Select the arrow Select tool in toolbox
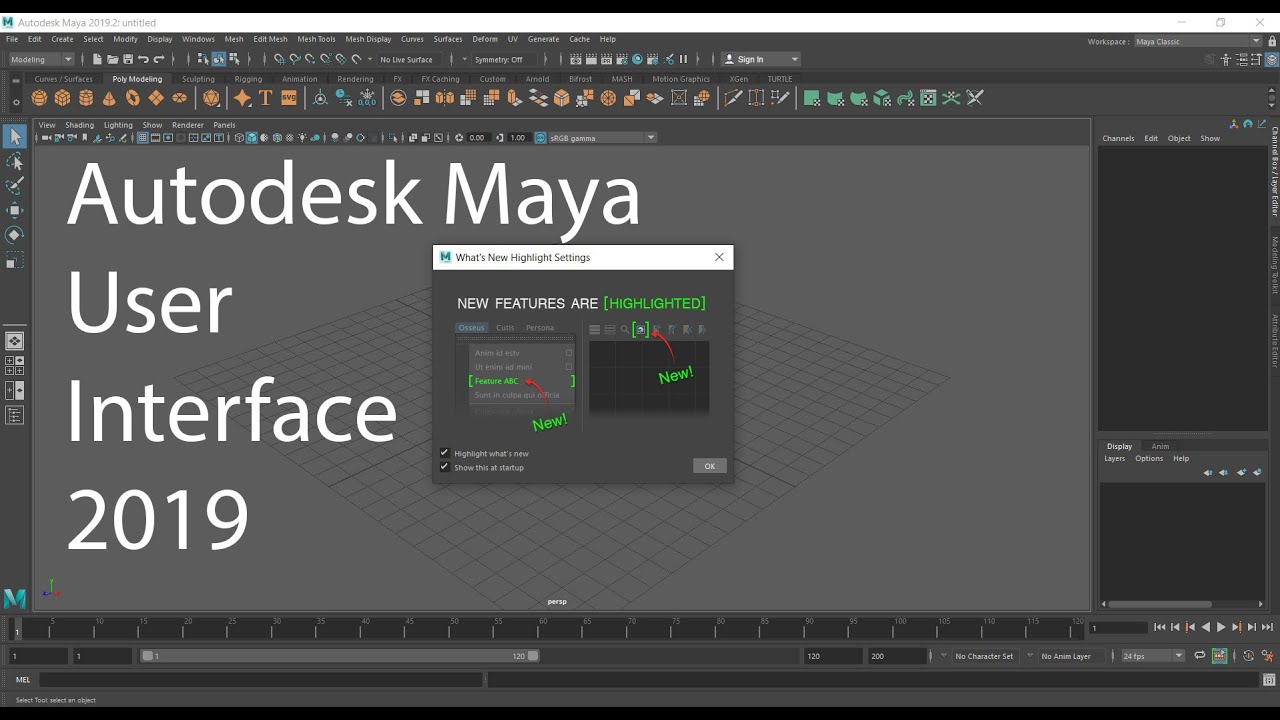The image size is (1280, 720). [x=14, y=137]
